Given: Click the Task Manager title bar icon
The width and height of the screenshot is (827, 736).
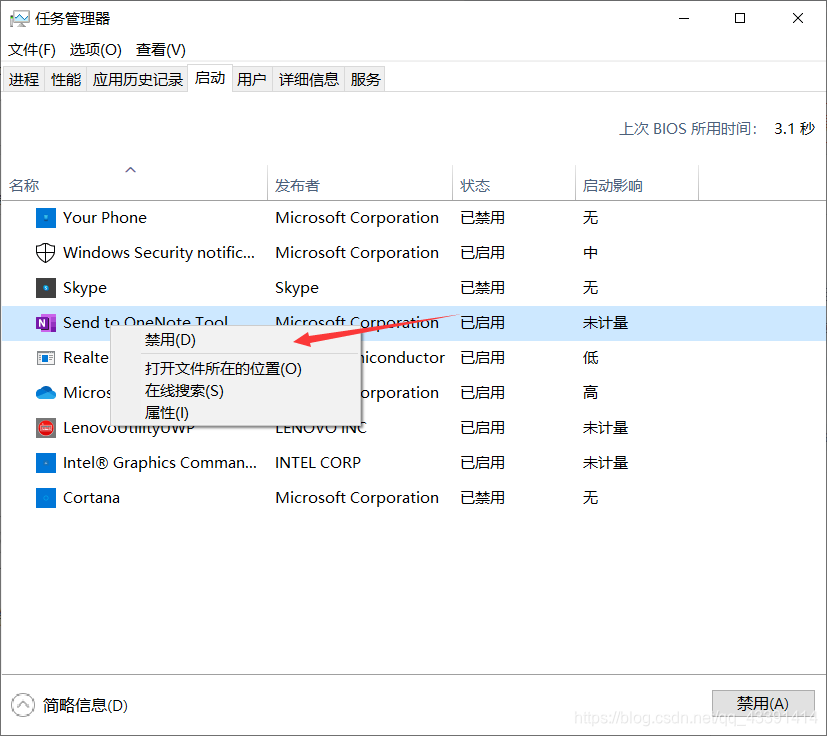Looking at the screenshot, I should pos(20,19).
